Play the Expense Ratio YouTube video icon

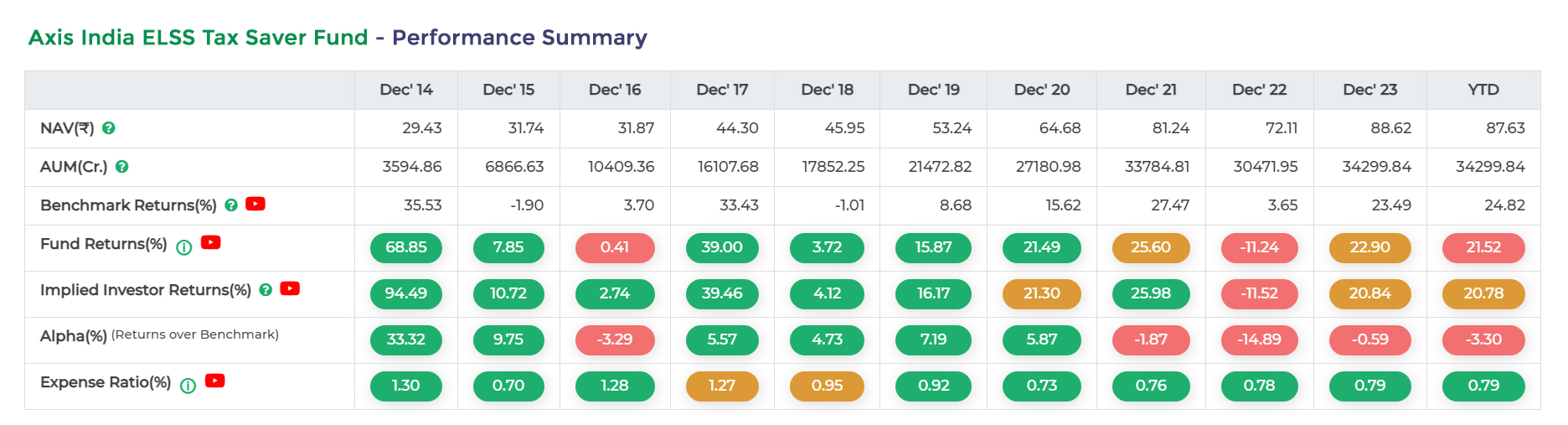pyautogui.click(x=215, y=381)
